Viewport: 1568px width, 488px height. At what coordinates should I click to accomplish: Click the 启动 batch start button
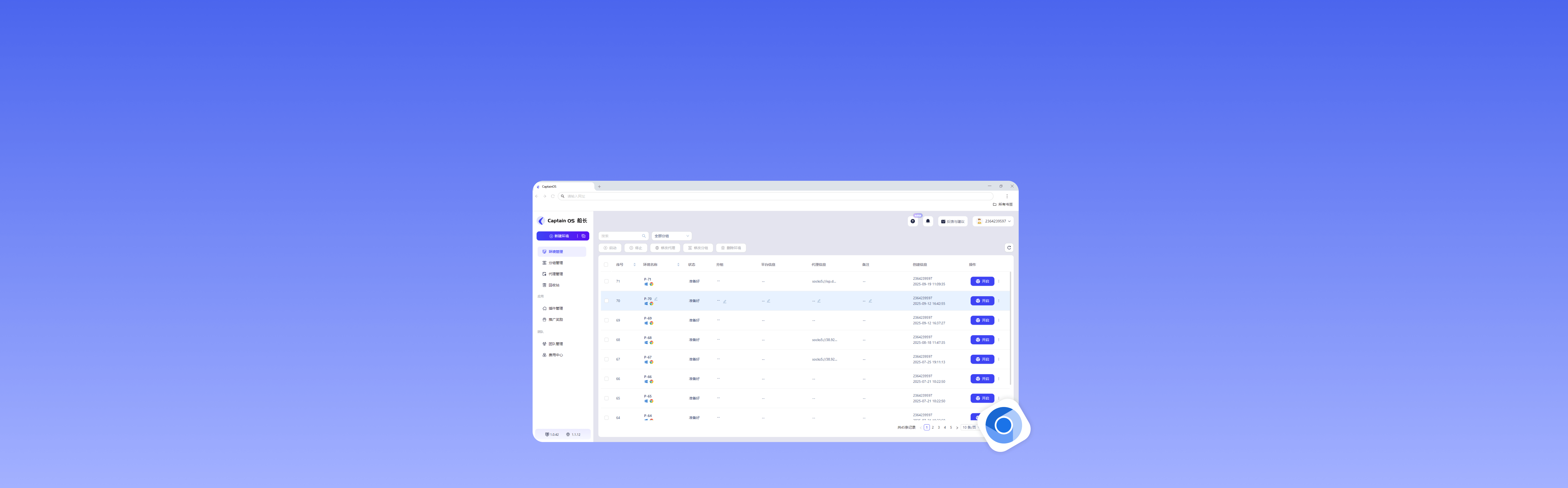pos(610,248)
